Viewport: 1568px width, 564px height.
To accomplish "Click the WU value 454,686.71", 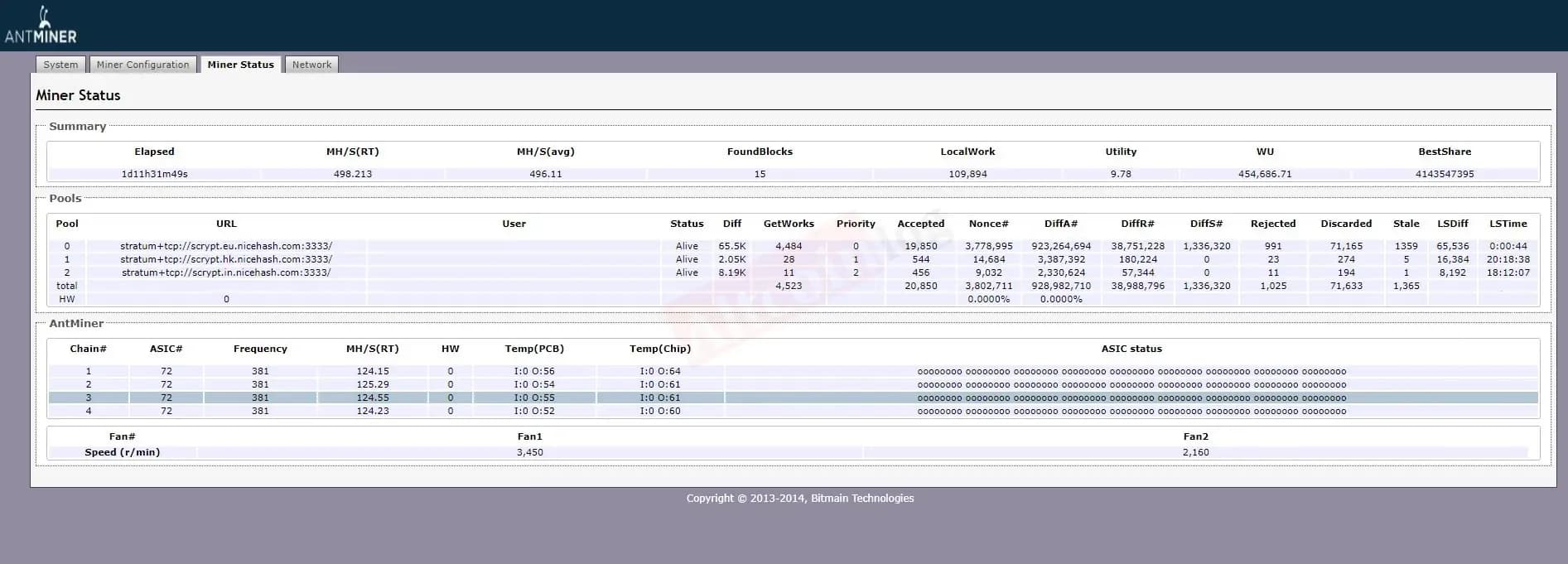I will tap(1265, 174).
